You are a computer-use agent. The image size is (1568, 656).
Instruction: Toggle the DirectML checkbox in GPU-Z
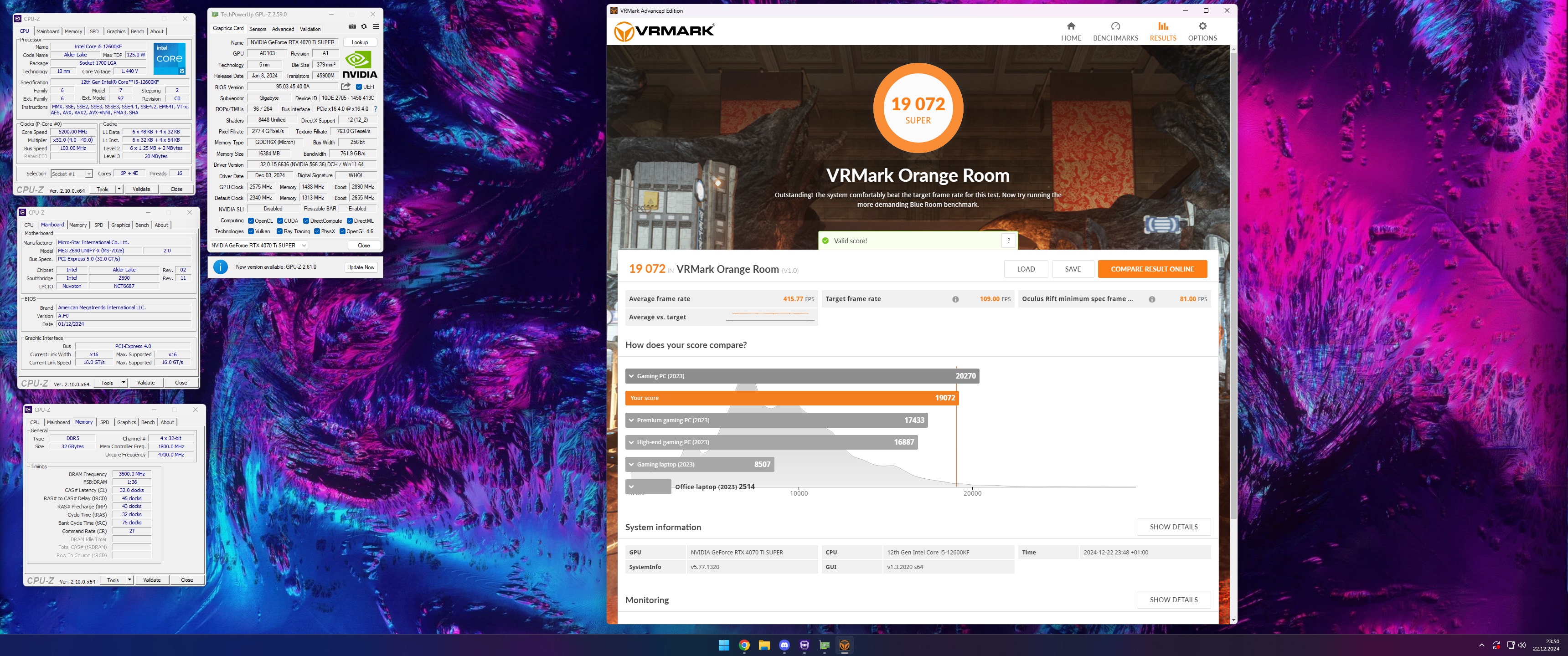click(350, 221)
